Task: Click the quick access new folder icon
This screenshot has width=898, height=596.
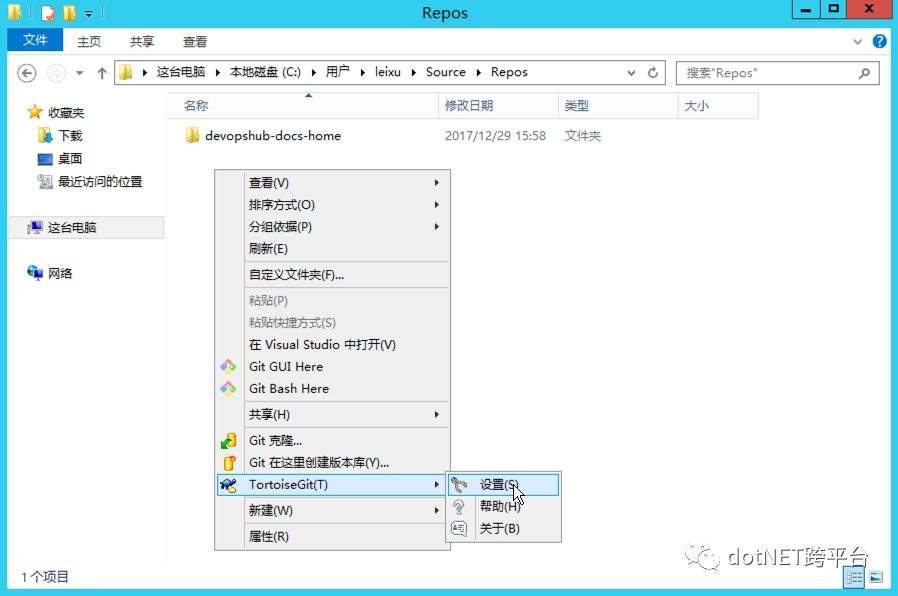Action: pyautogui.click(x=69, y=12)
